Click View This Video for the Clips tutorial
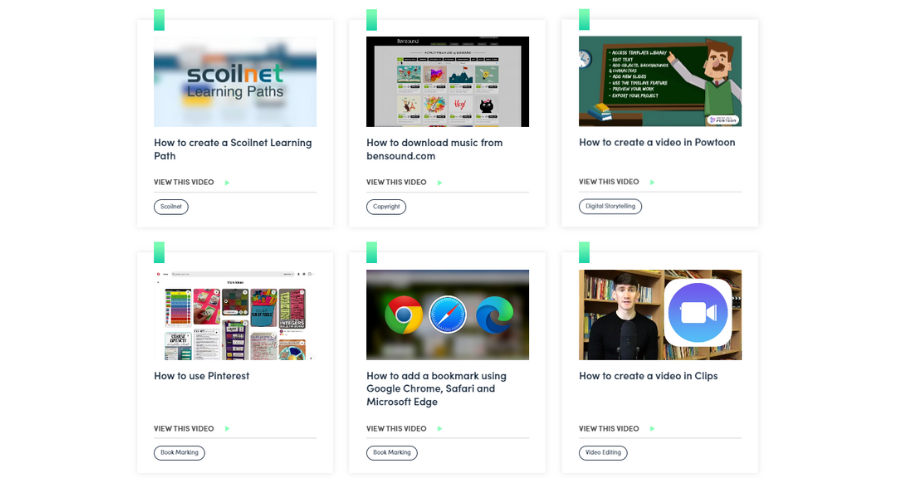The width and height of the screenshot is (911, 483). pyautogui.click(x=608, y=429)
